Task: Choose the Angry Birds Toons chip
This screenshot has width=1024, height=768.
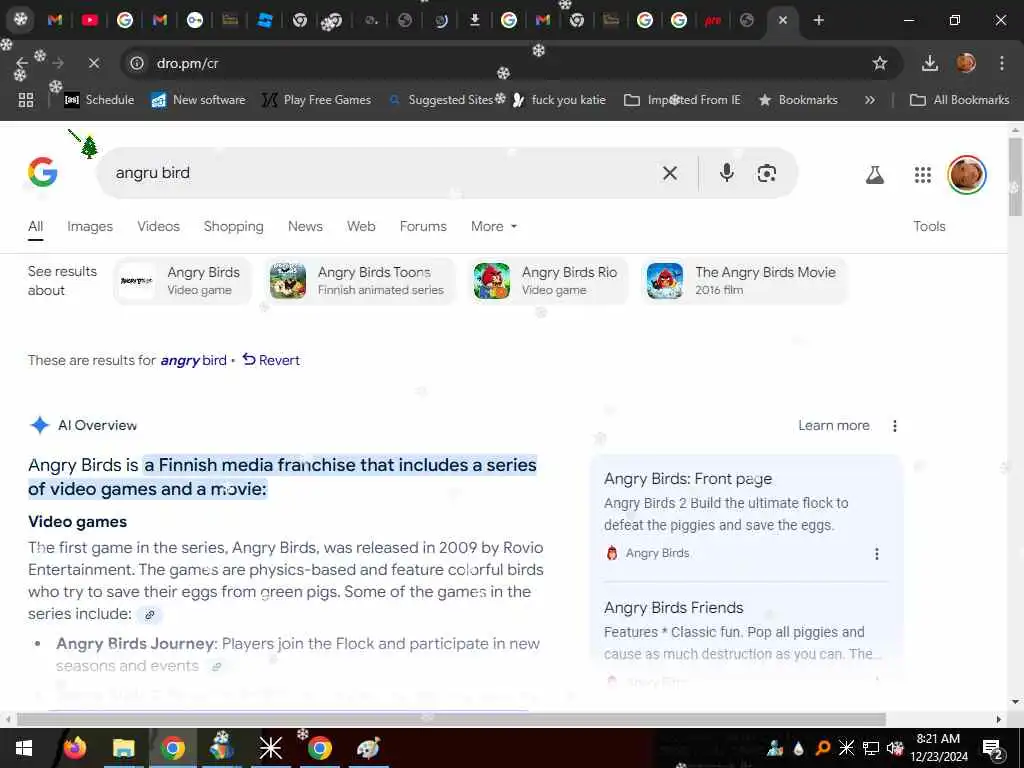Action: [360, 281]
